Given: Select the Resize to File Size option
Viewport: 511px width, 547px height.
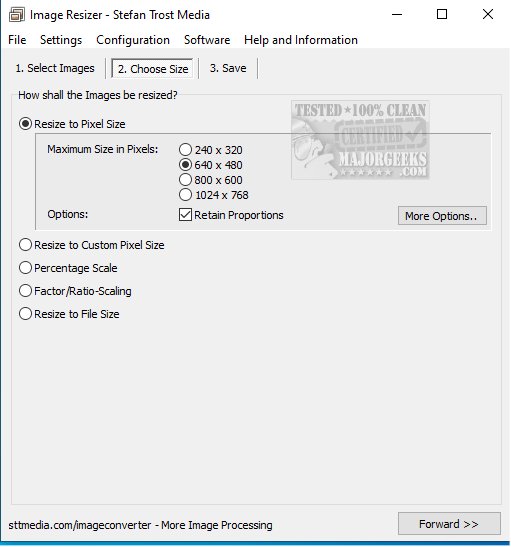Looking at the screenshot, I should point(69,314).
